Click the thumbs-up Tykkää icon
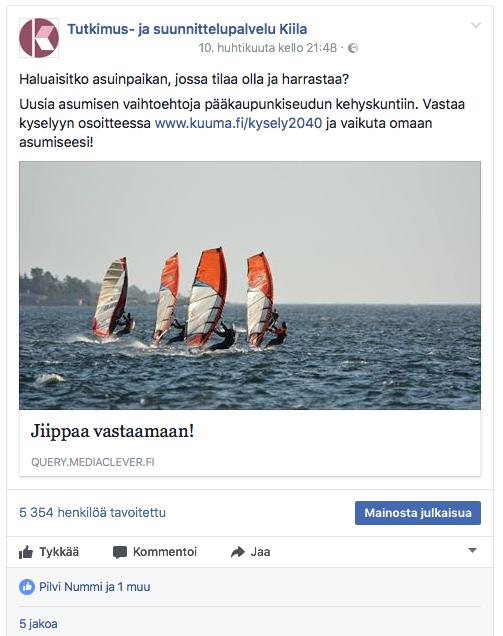503x636 pixels. [26, 552]
